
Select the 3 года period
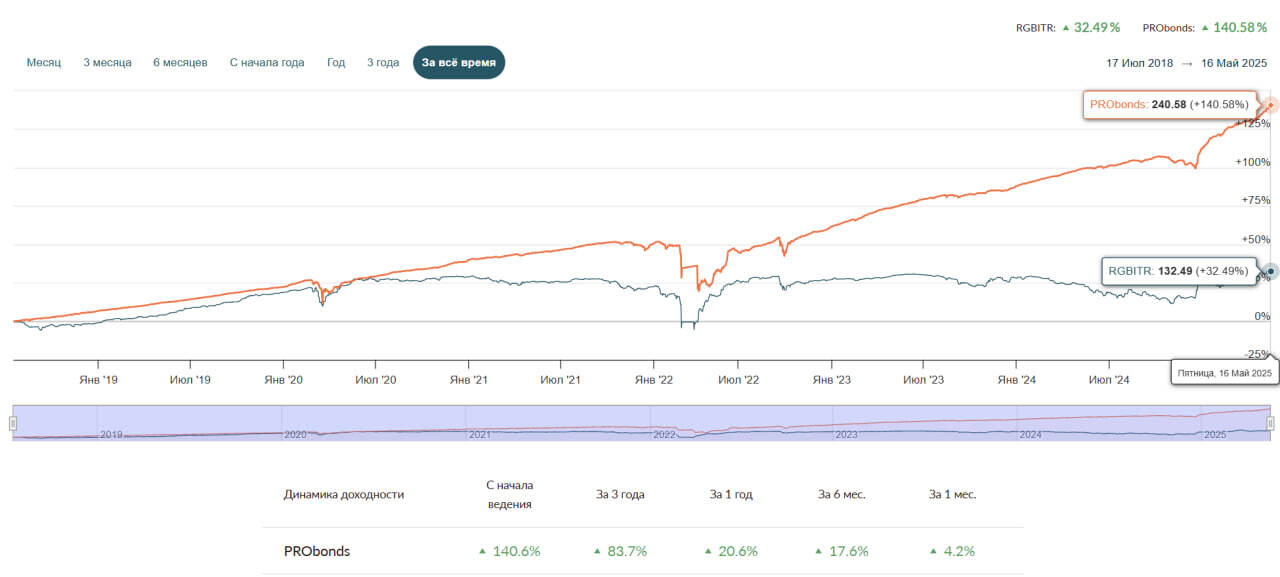pos(383,62)
